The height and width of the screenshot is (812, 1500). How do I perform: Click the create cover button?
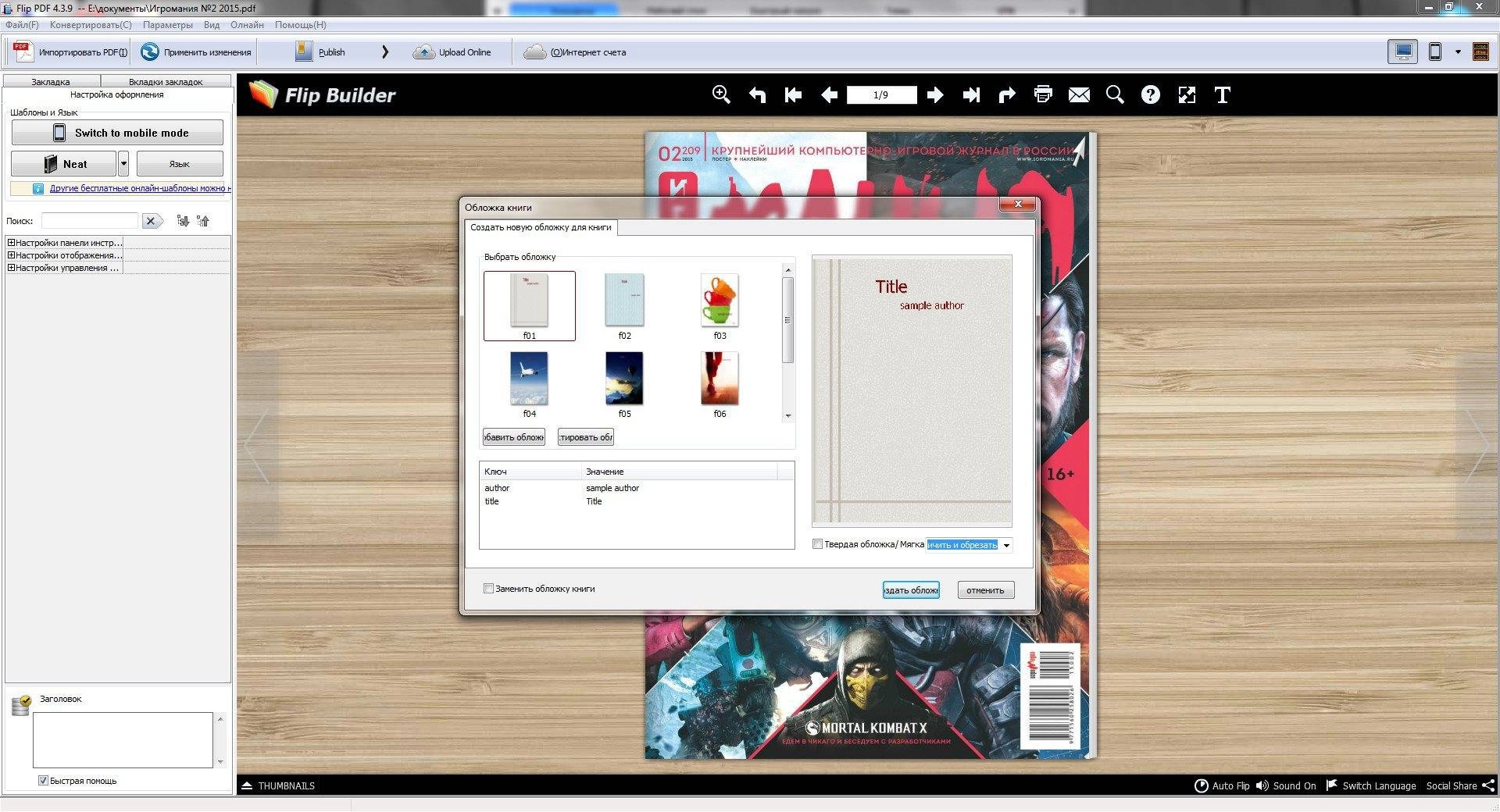click(911, 590)
